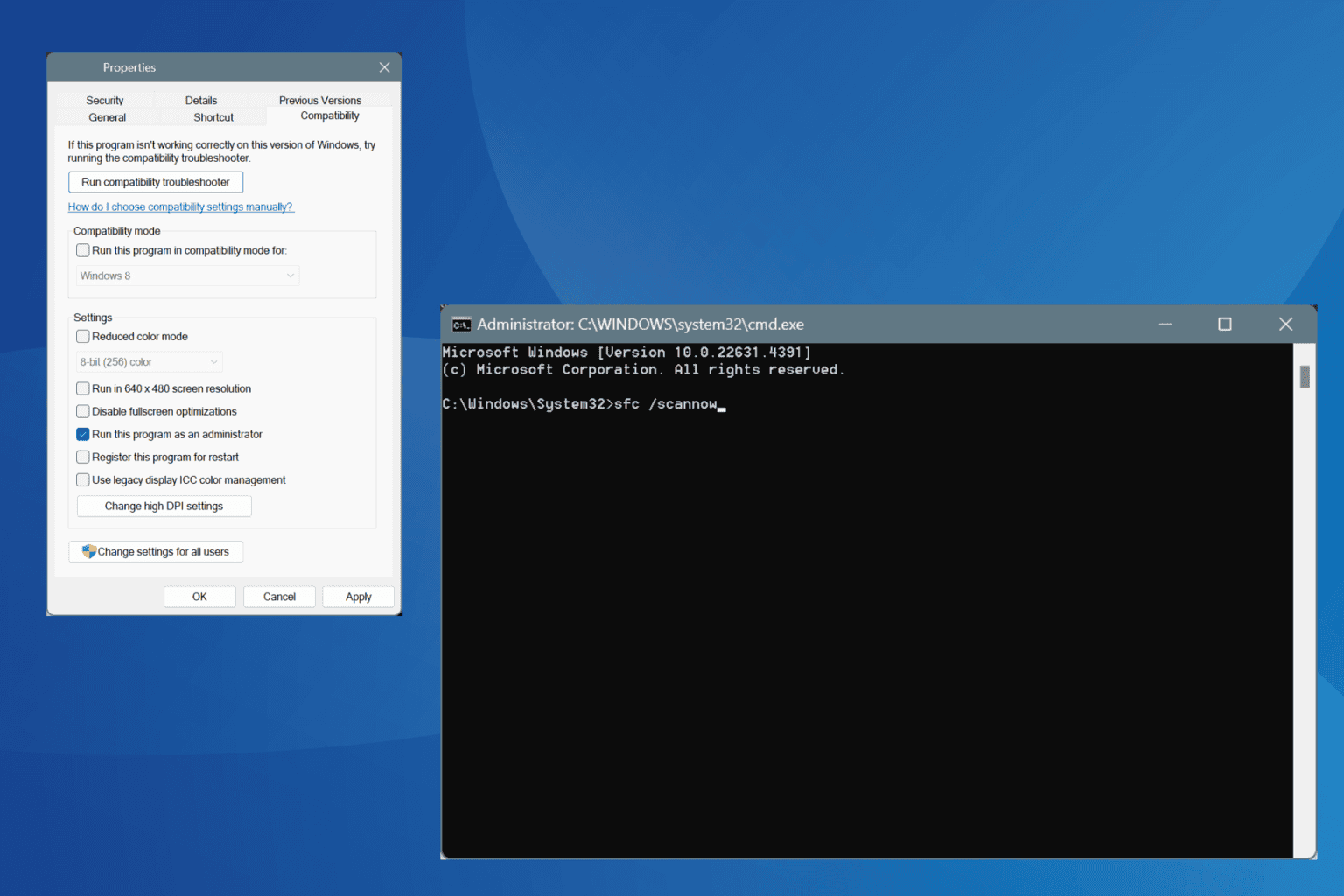Minimize the Command Prompt window
The width and height of the screenshot is (1344, 896).
1165,324
